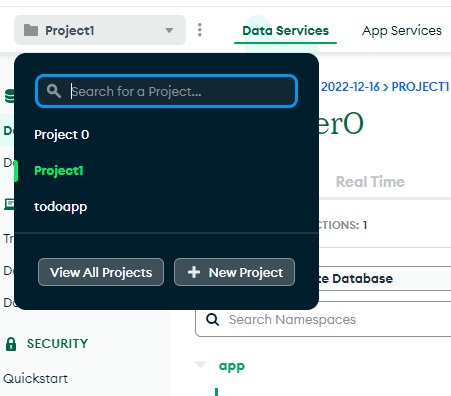Click the folder icon beside Project1
This screenshot has width=451, height=396.
coord(31,30)
